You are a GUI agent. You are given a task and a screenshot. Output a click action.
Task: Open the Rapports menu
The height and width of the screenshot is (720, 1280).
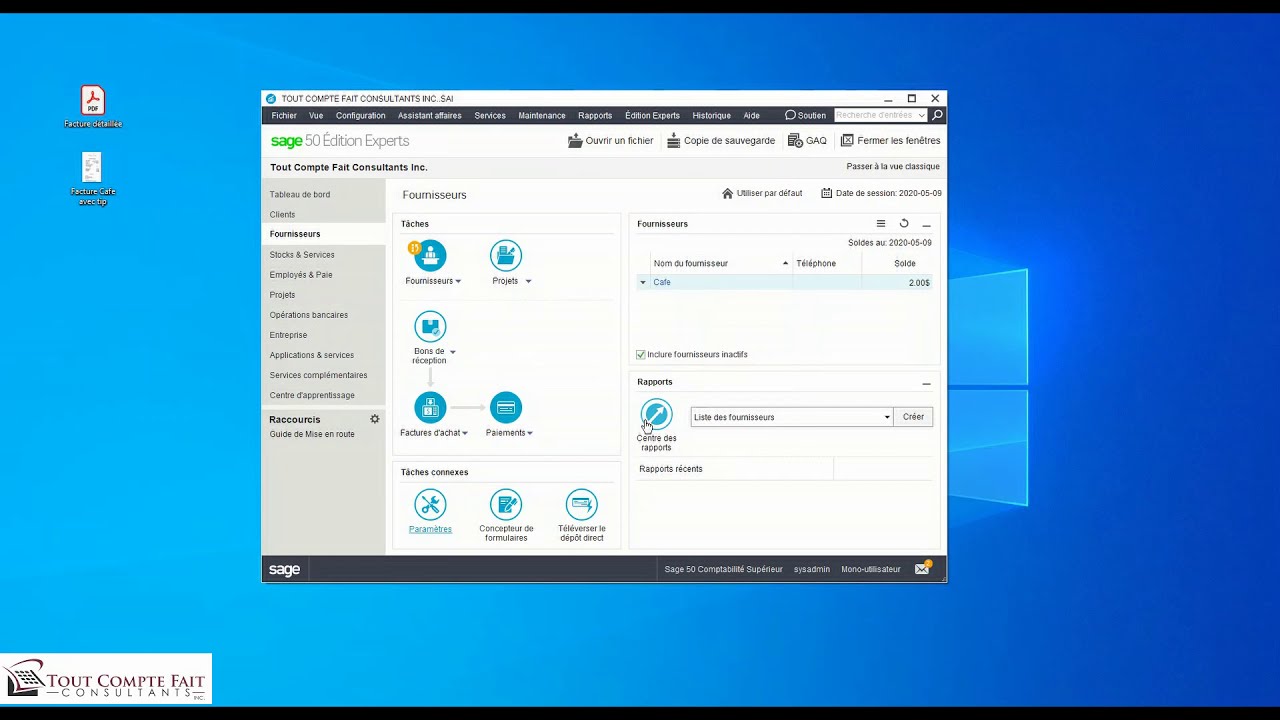pyautogui.click(x=595, y=115)
